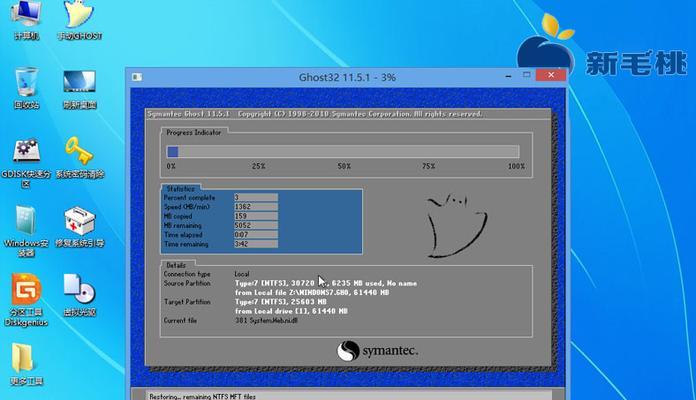Click the Percent complete value 3
This screenshot has width=696, height=400.
[256, 197]
